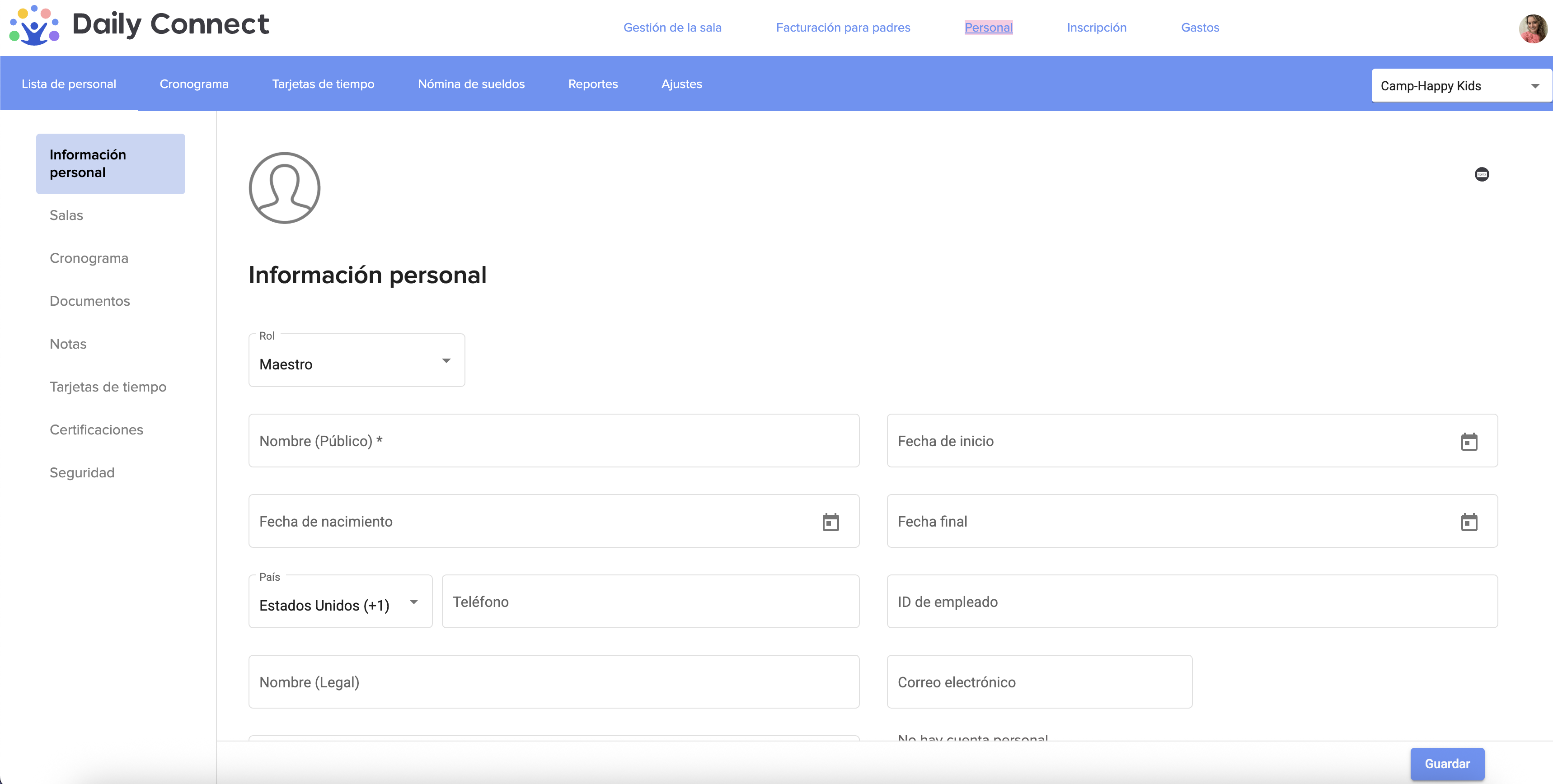The image size is (1553, 784).
Task: Open the Camp-Happy Kids center selector
Action: (x=1459, y=85)
